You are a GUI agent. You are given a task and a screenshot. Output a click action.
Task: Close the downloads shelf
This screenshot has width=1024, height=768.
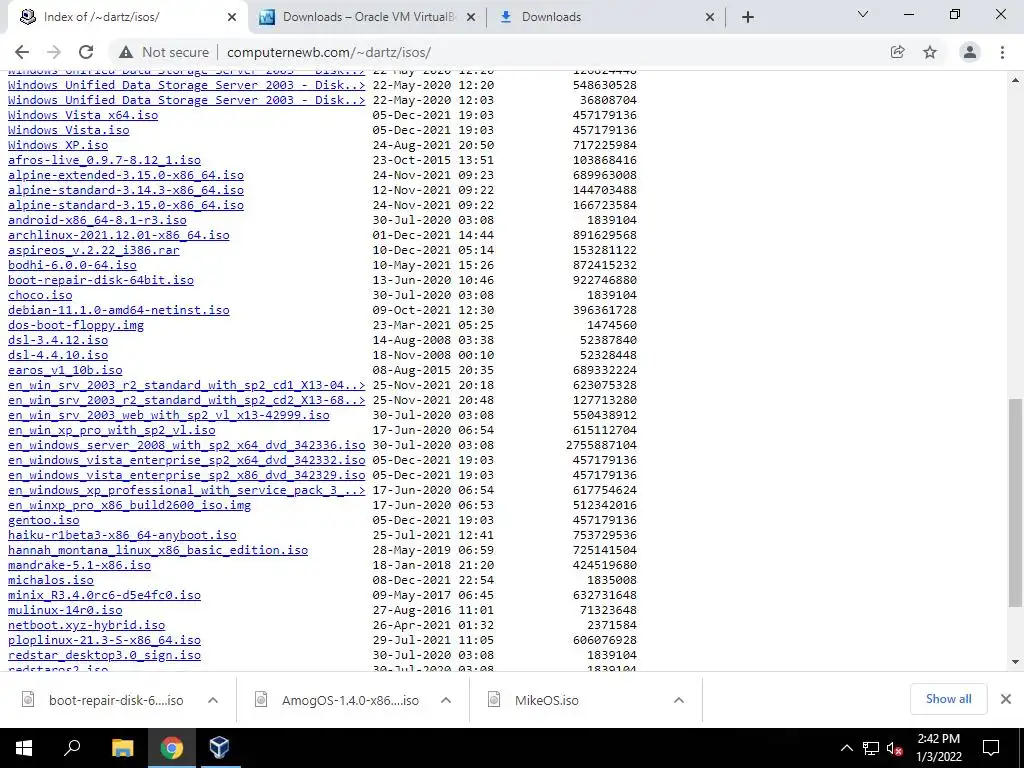coord(1006,699)
